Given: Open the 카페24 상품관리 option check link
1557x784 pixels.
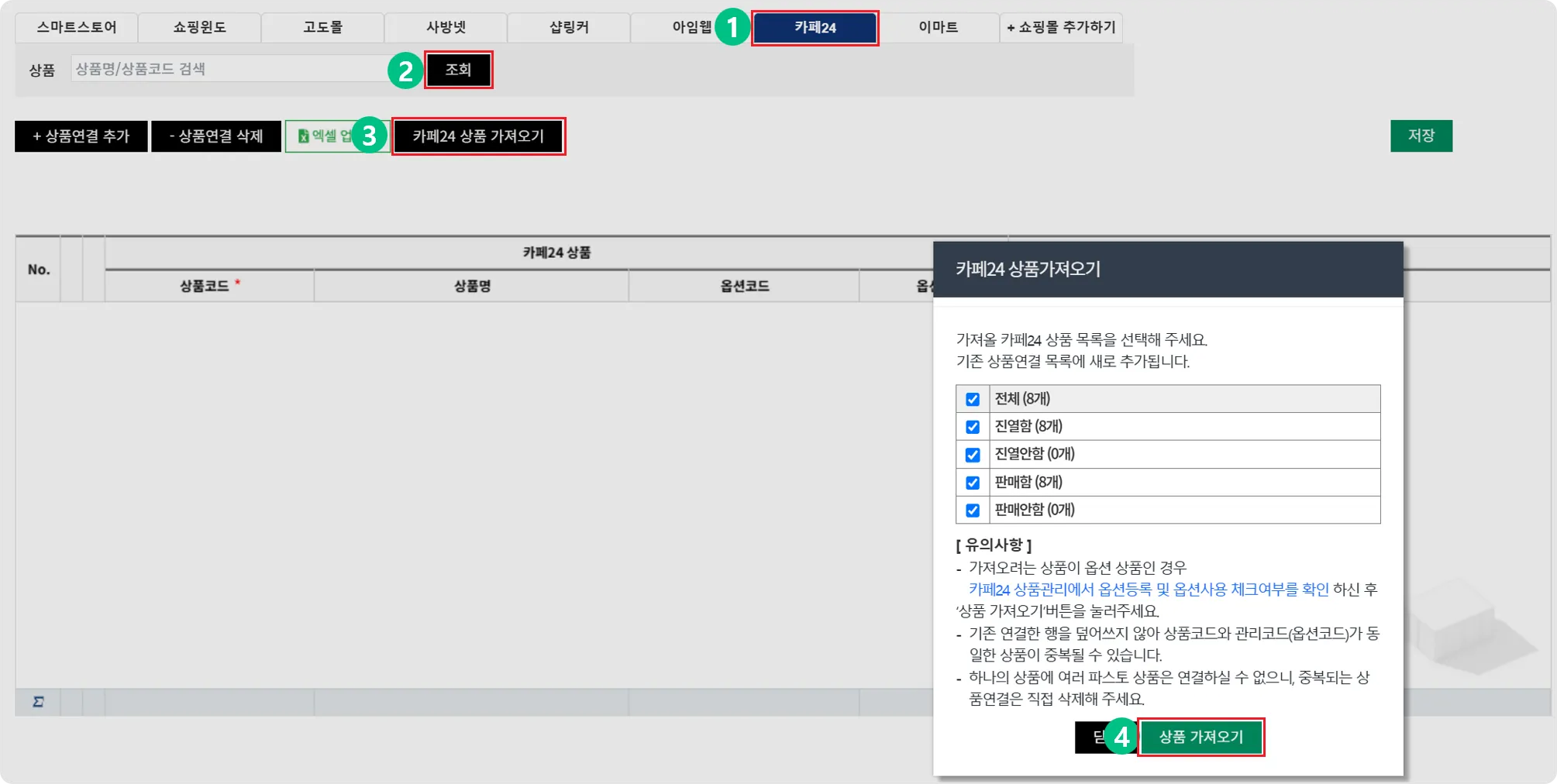Looking at the screenshot, I should click(1149, 590).
